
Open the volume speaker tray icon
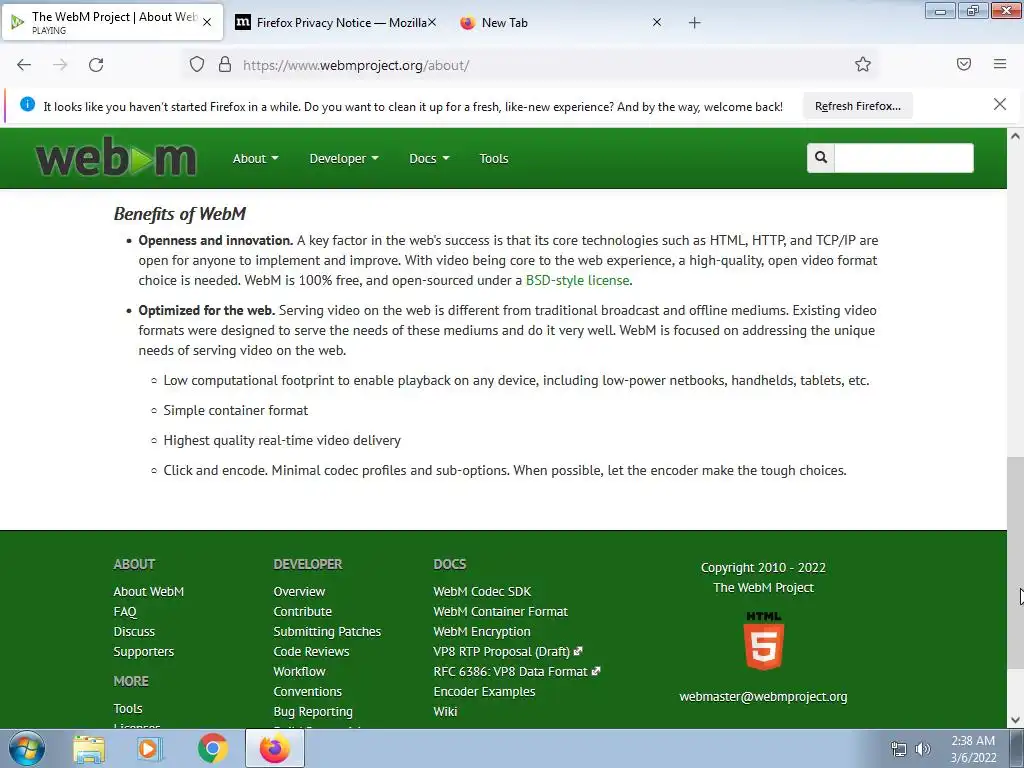[x=923, y=749]
